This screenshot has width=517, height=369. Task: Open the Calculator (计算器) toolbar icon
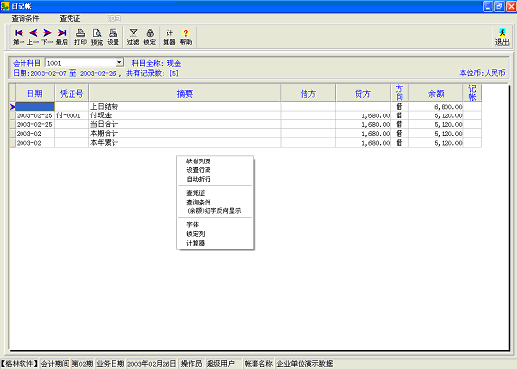coord(169,37)
